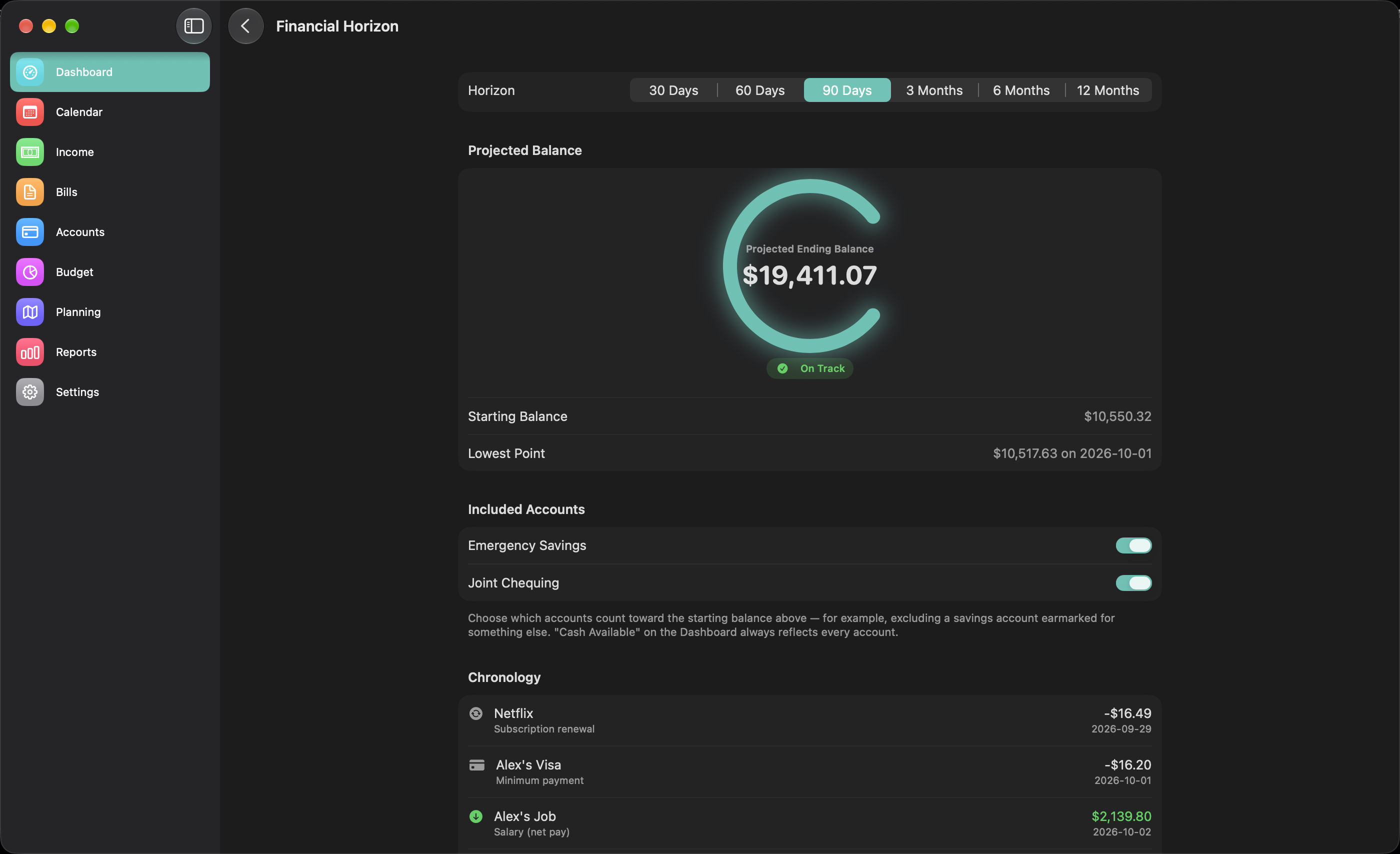
Task: Click the orange Bills document icon
Action: click(x=30, y=192)
